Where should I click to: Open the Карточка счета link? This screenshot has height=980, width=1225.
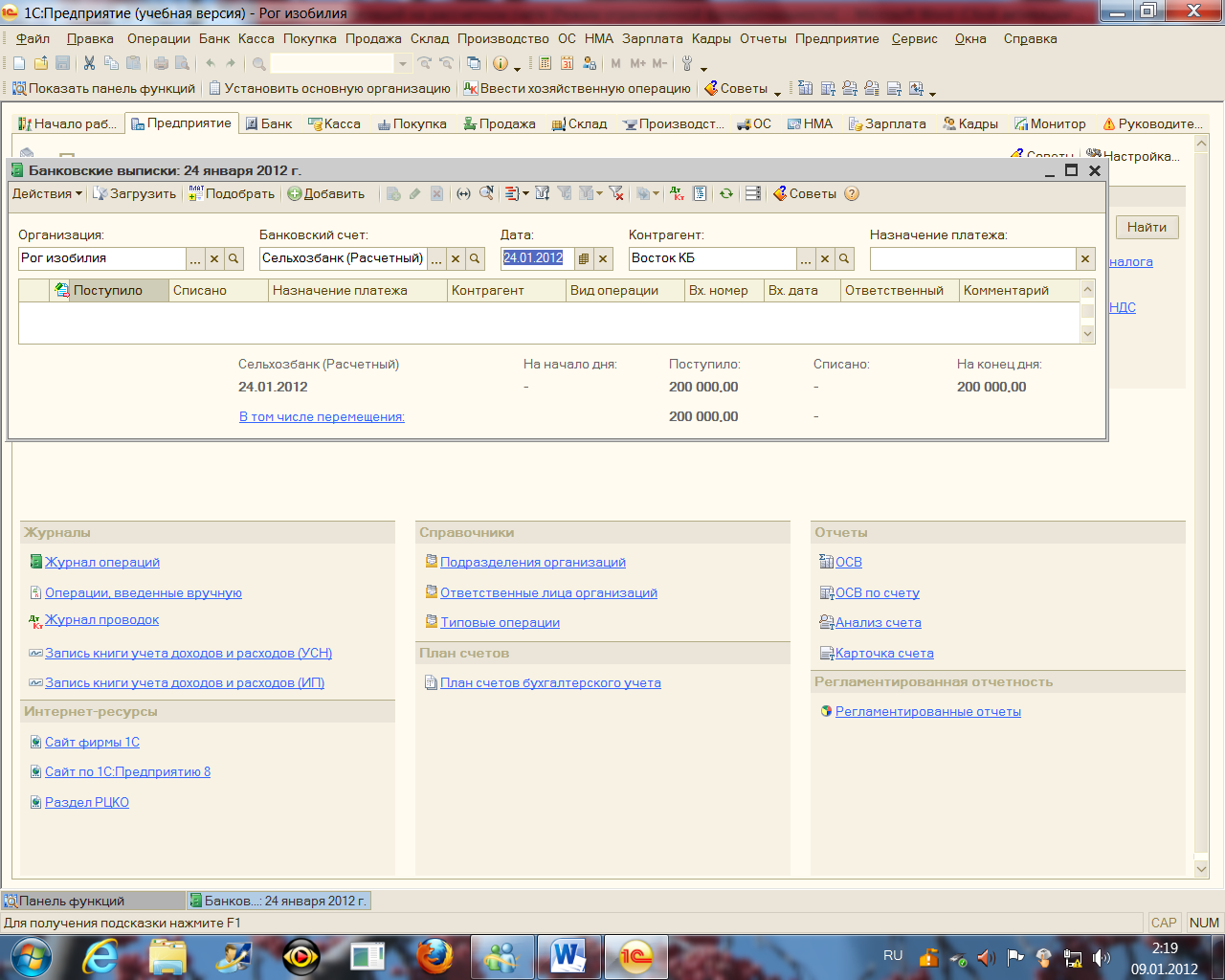click(884, 654)
